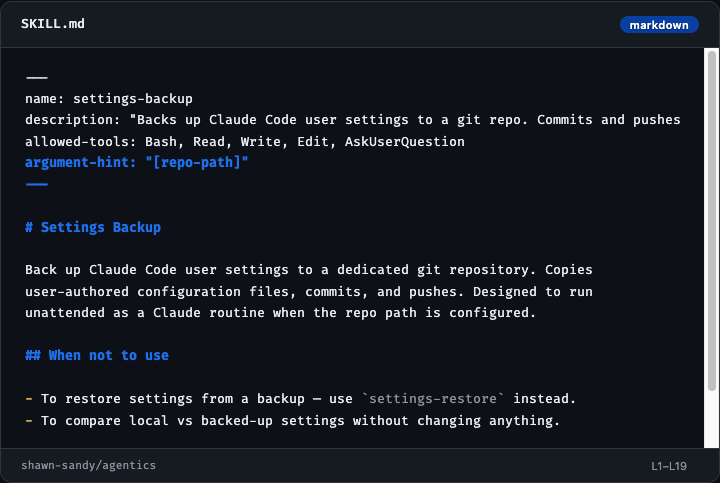Click the allowed-tools line

pos(245,141)
